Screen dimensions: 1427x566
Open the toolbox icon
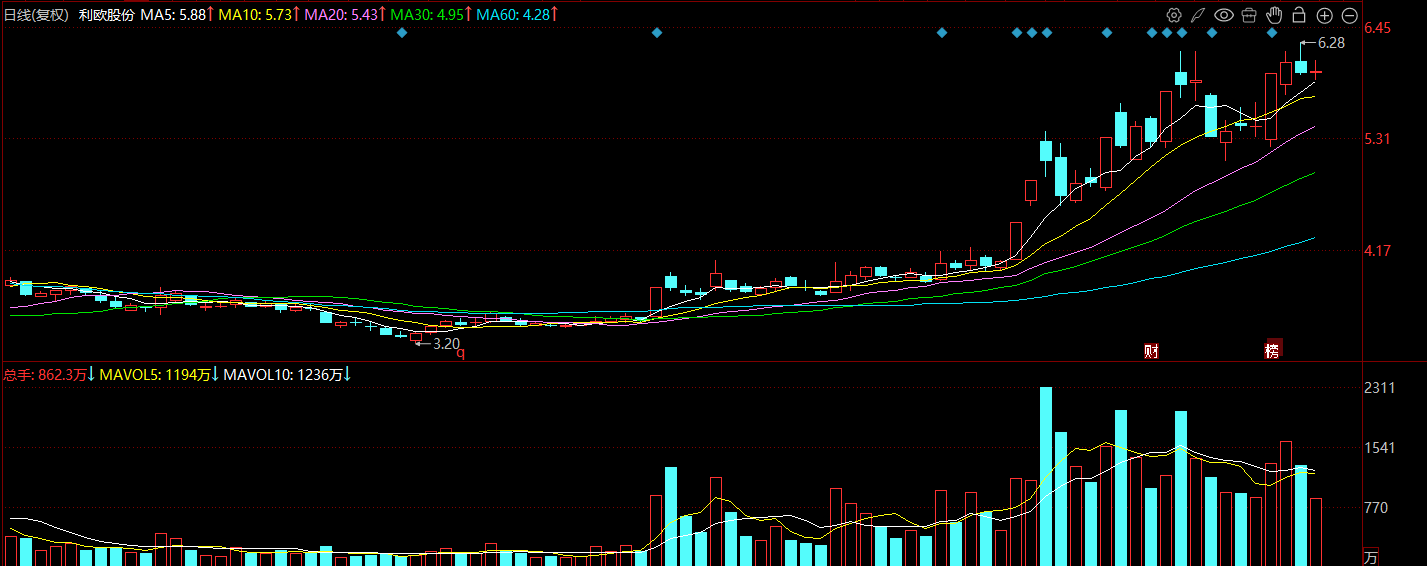pos(1249,15)
